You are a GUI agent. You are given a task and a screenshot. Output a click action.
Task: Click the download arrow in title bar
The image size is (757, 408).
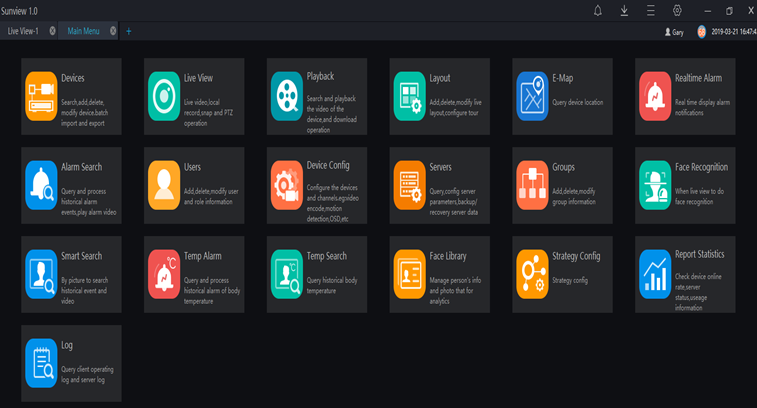coord(624,10)
